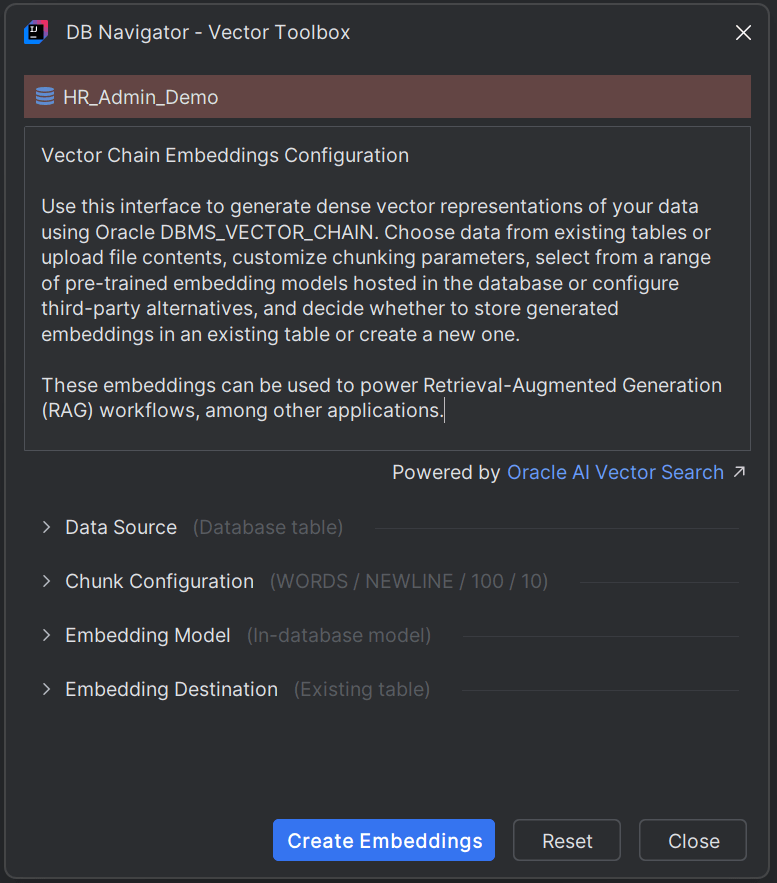The height and width of the screenshot is (883, 777).
Task: Click the Database table hint next to Data Source
Action: tap(267, 526)
